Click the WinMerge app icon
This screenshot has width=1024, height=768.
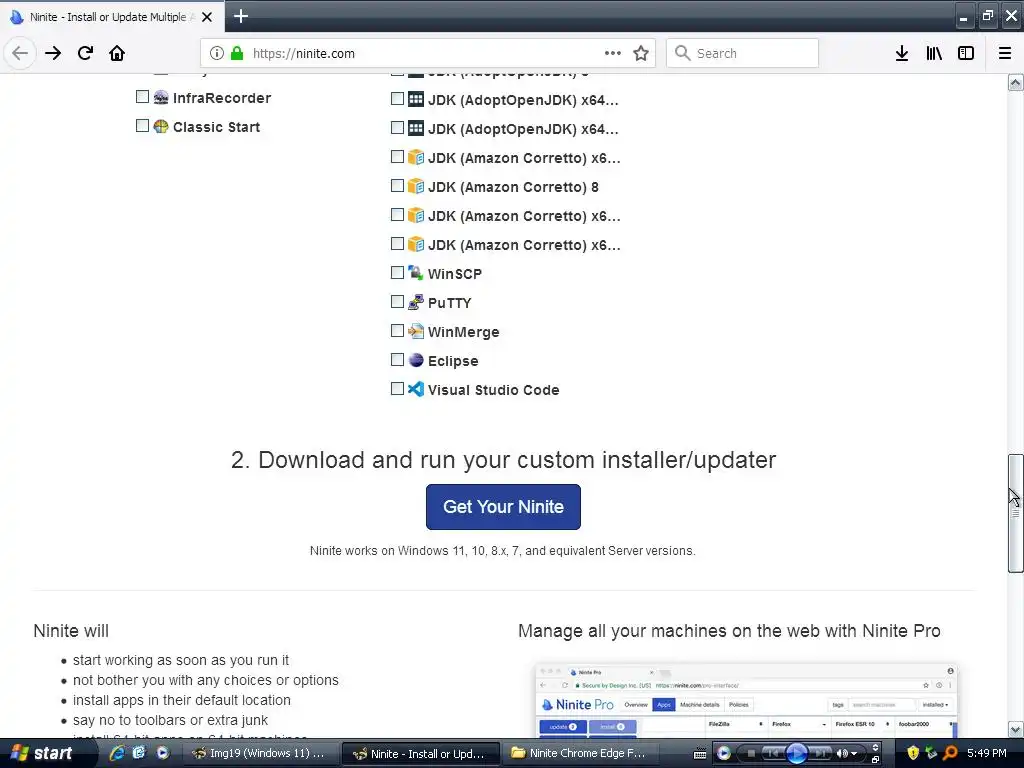[416, 331]
